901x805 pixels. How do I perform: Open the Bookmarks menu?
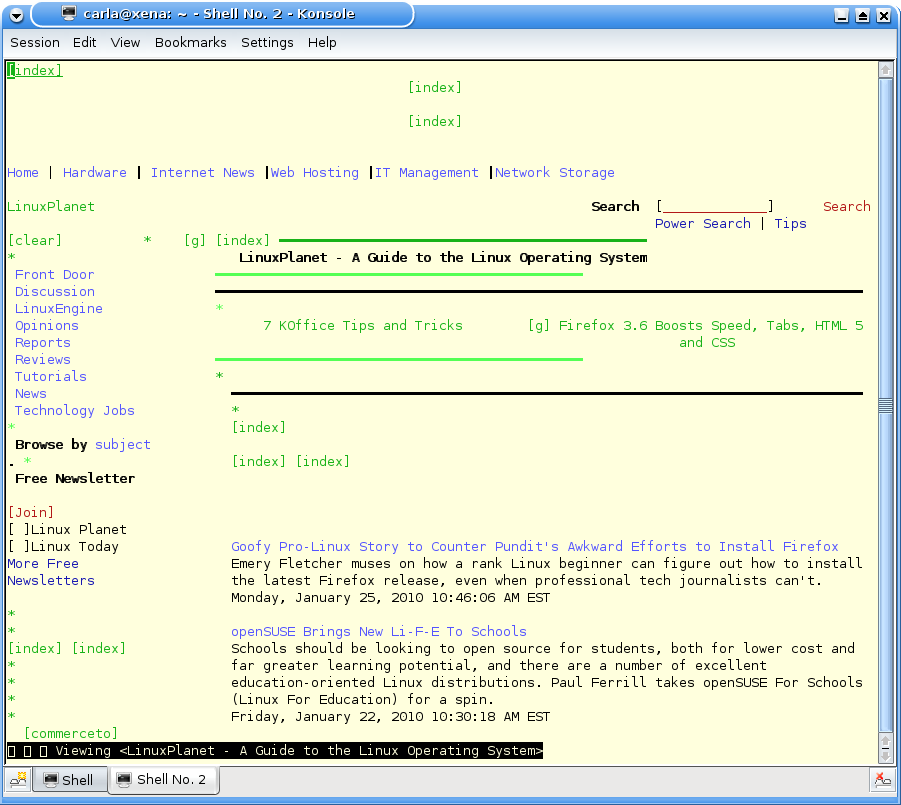coord(191,43)
